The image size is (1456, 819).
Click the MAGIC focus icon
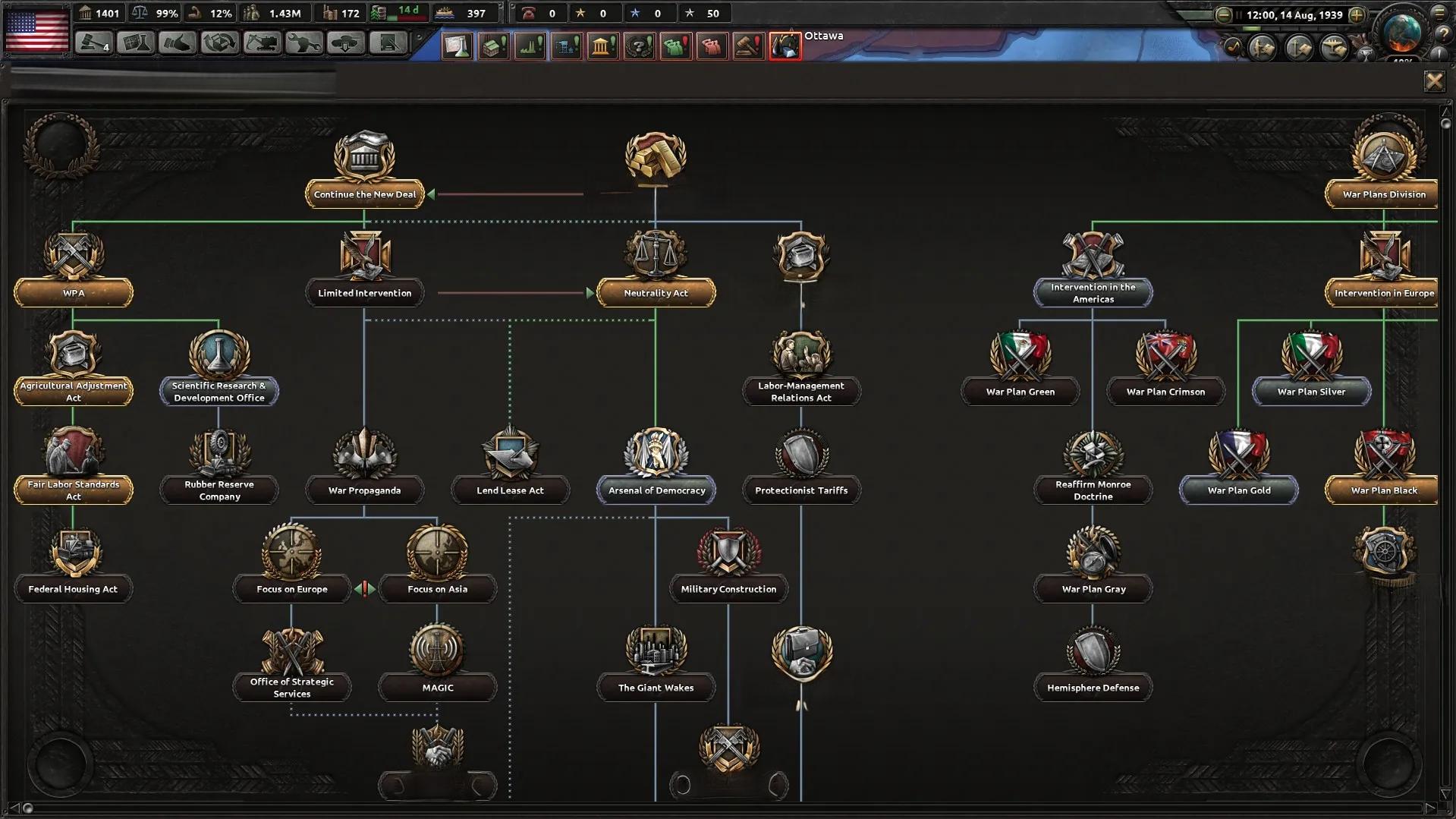pos(437,651)
